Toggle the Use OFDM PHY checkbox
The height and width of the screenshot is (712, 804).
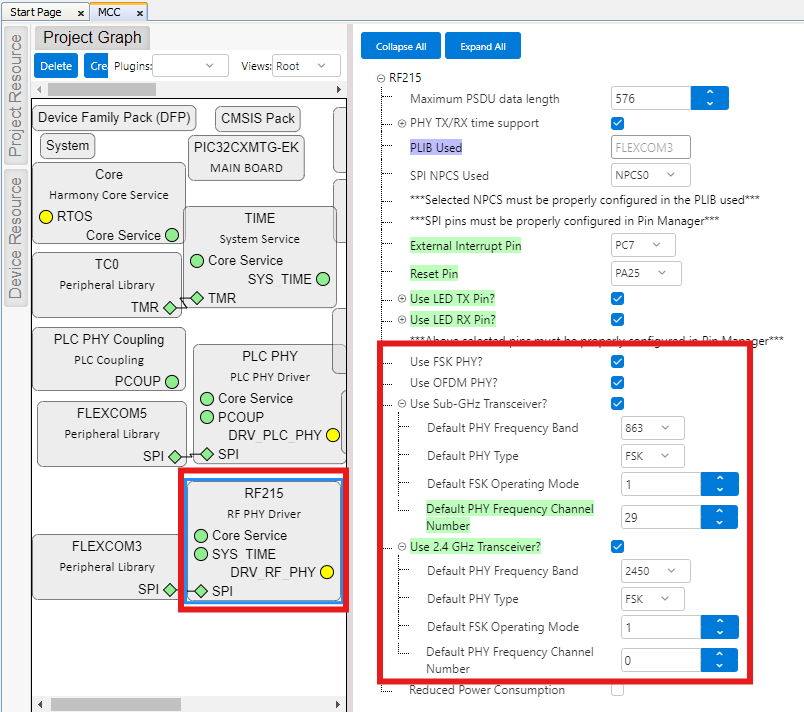point(617,383)
